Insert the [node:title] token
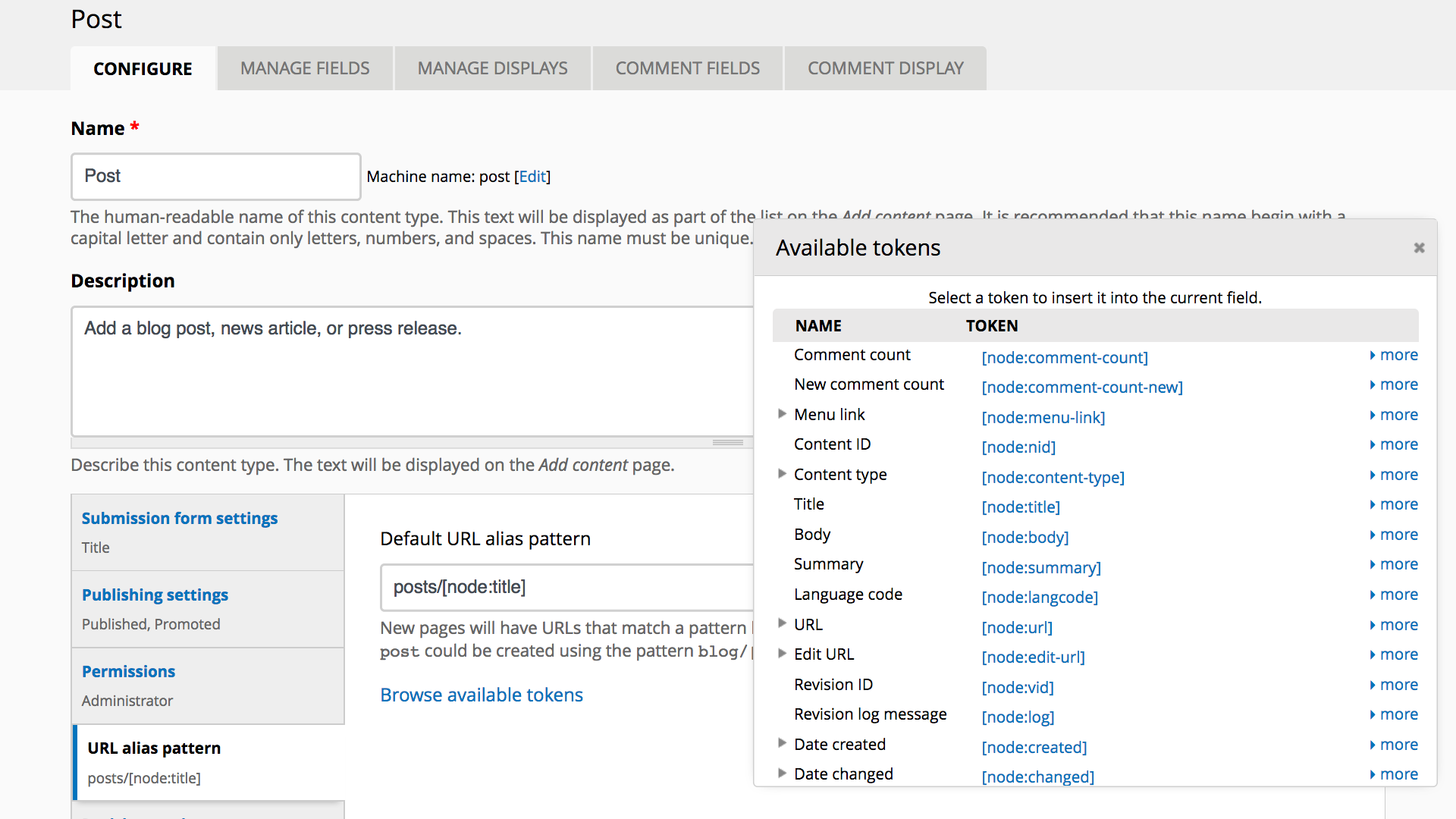Viewport: 1456px width, 819px height. pos(1020,507)
